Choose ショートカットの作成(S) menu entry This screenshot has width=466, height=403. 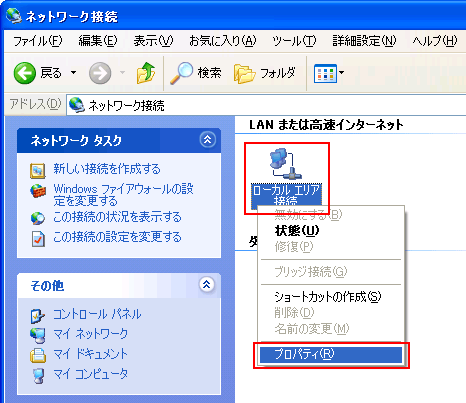[328, 296]
